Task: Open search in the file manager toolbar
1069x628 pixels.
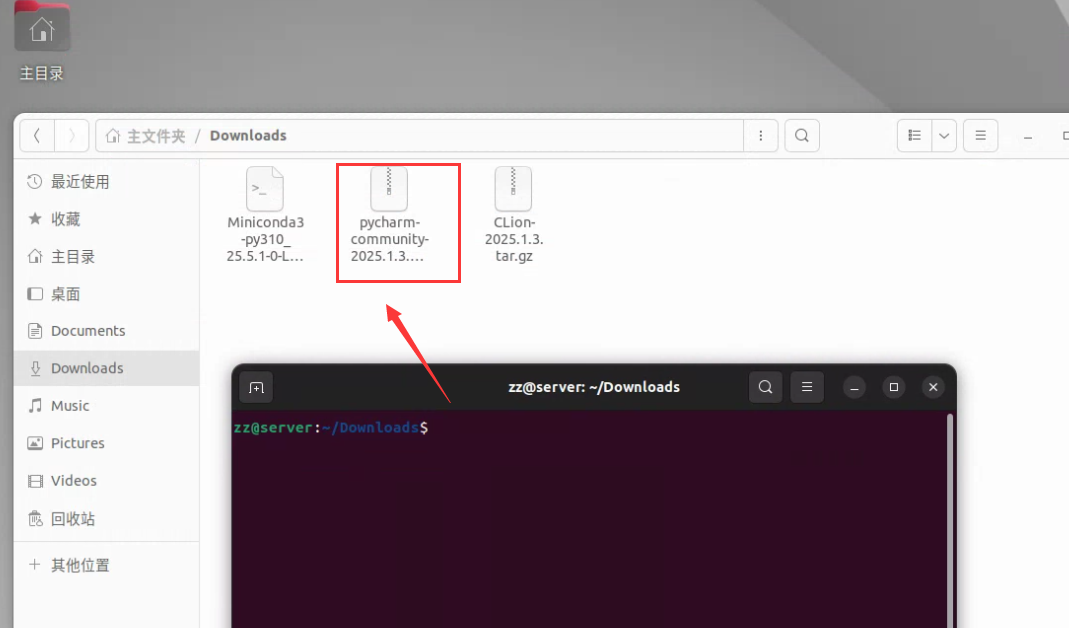Action: pos(801,135)
